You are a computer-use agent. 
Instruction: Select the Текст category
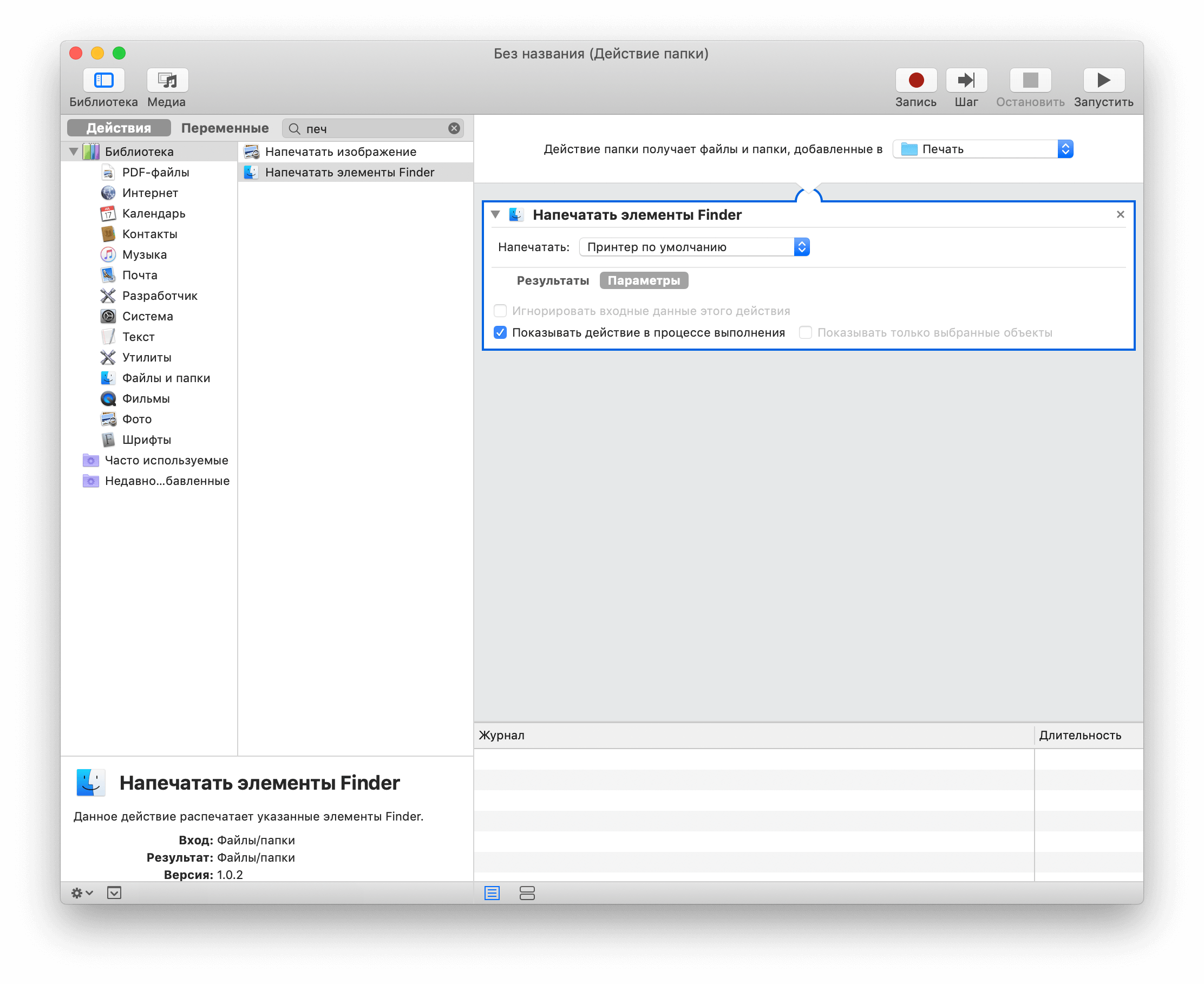[x=138, y=337]
